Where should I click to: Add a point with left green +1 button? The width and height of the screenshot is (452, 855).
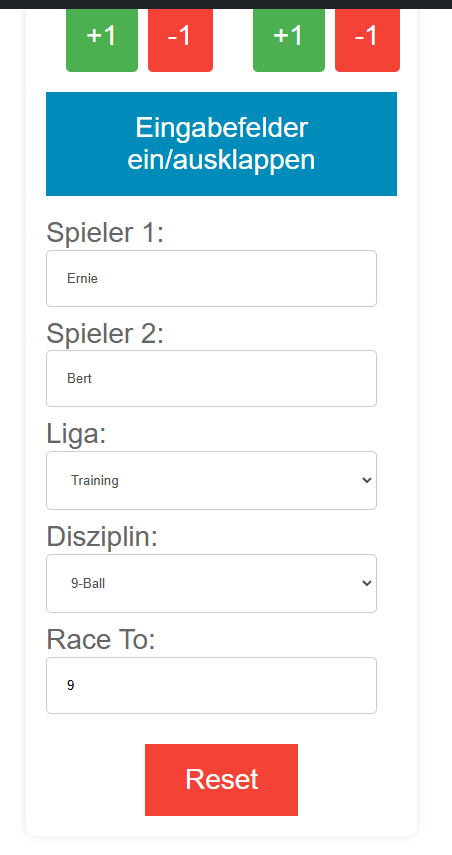point(102,40)
